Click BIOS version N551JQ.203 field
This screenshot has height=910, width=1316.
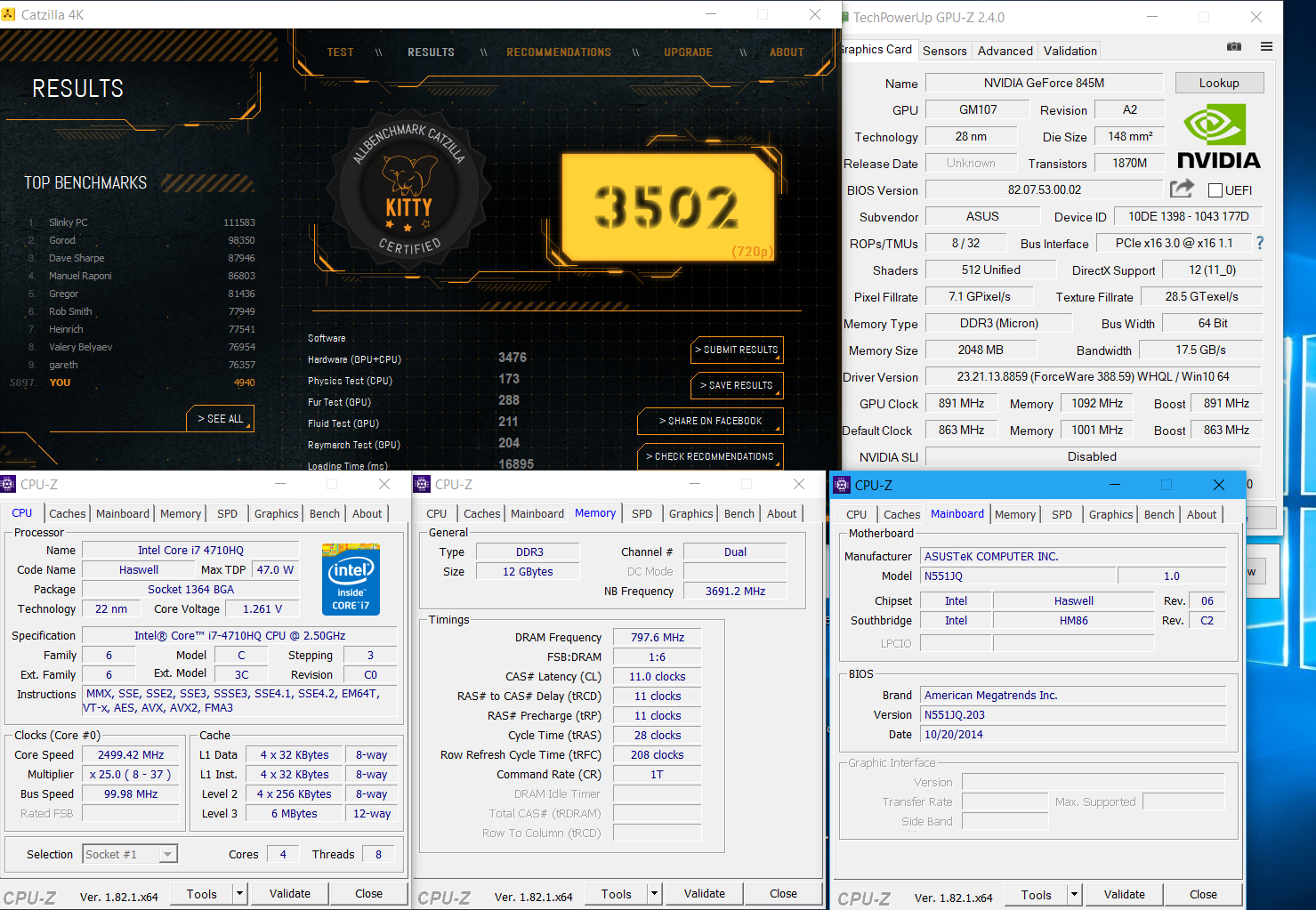(x=1073, y=714)
